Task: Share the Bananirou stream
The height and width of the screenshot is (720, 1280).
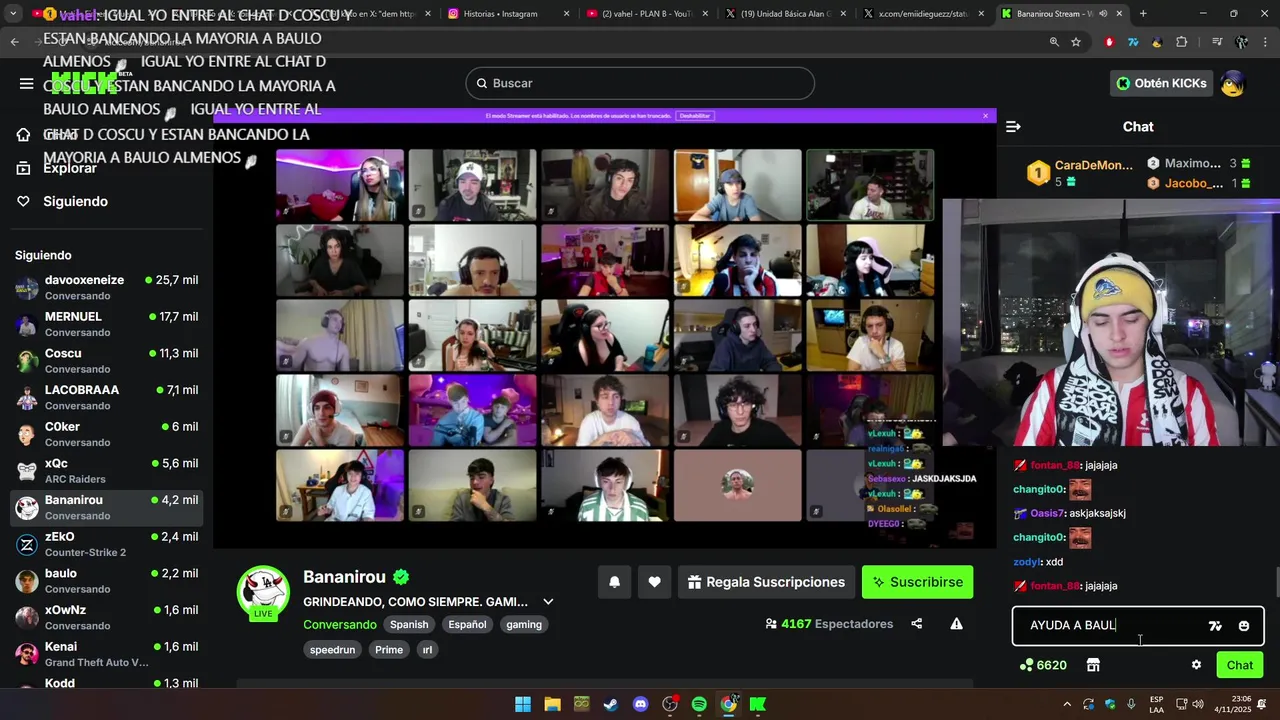Action: coord(917,624)
